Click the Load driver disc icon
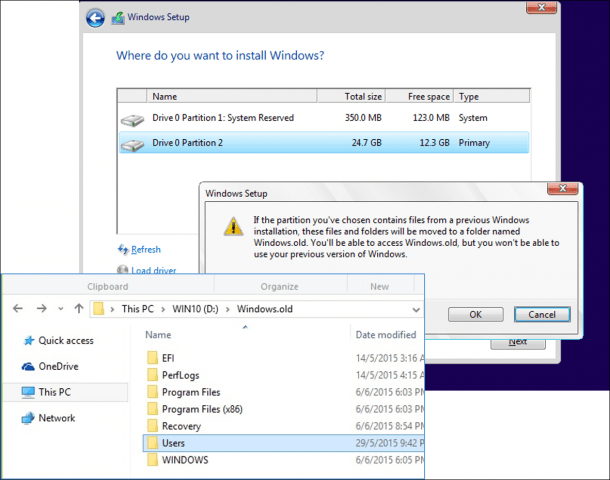The height and width of the screenshot is (480, 610). 123,270
